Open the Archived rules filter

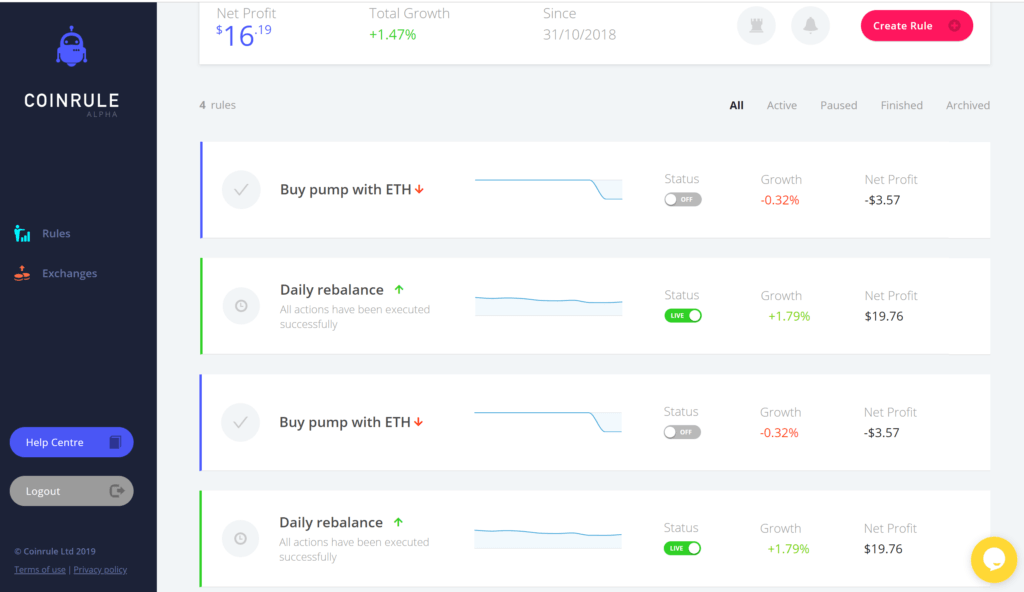click(968, 105)
